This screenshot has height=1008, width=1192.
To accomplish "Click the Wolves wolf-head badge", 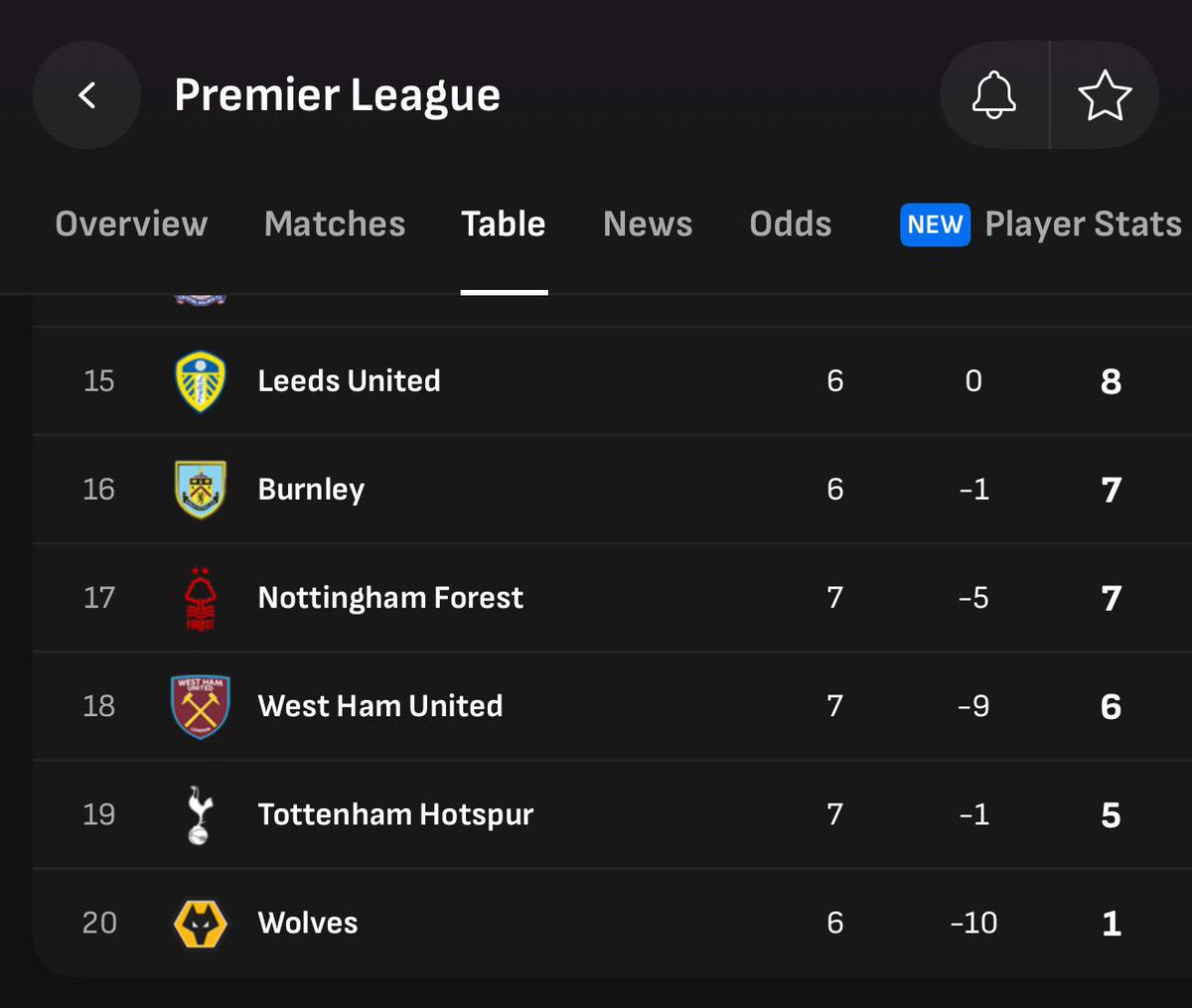I will tap(201, 924).
